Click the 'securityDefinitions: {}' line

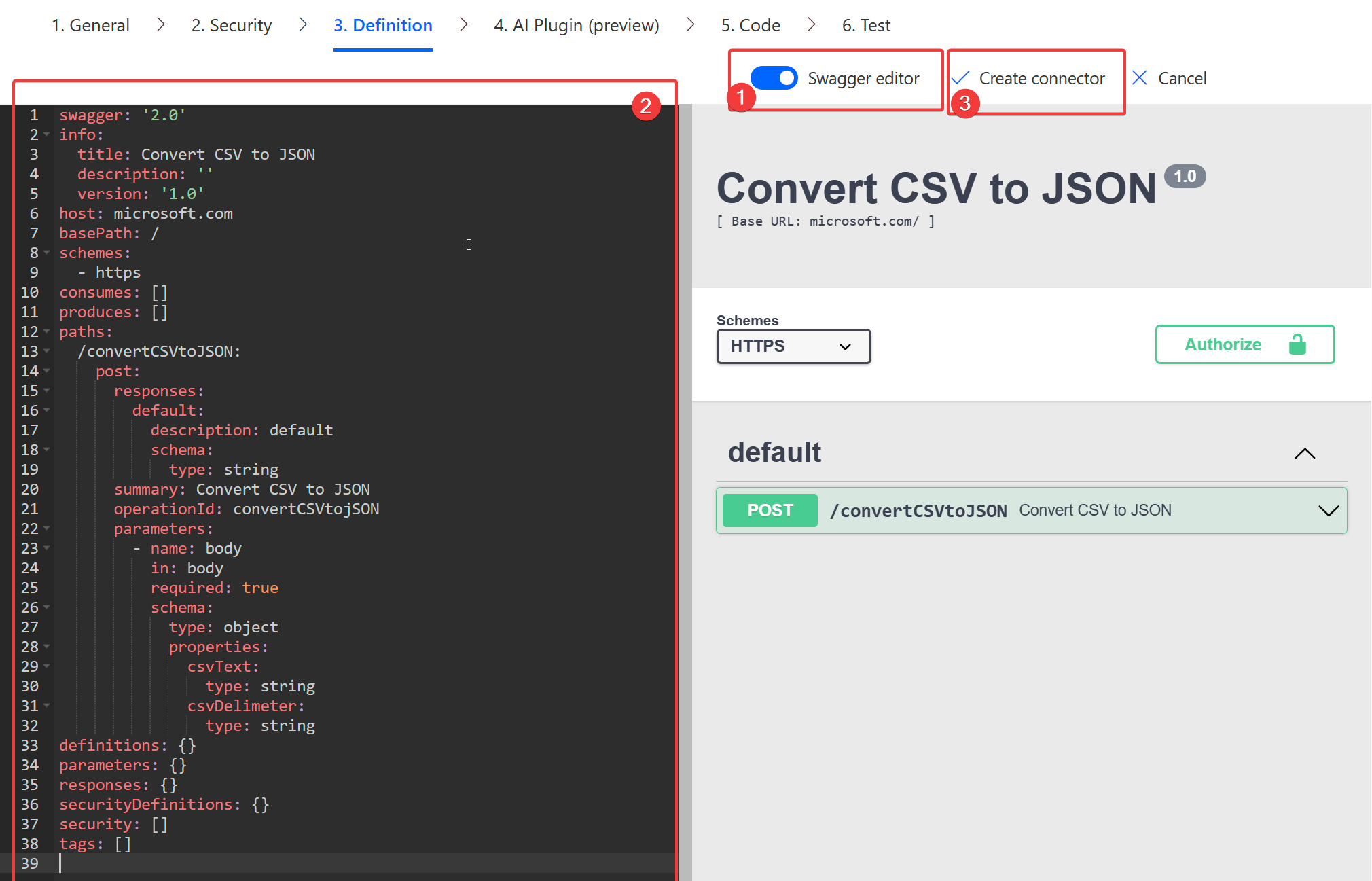point(164,804)
